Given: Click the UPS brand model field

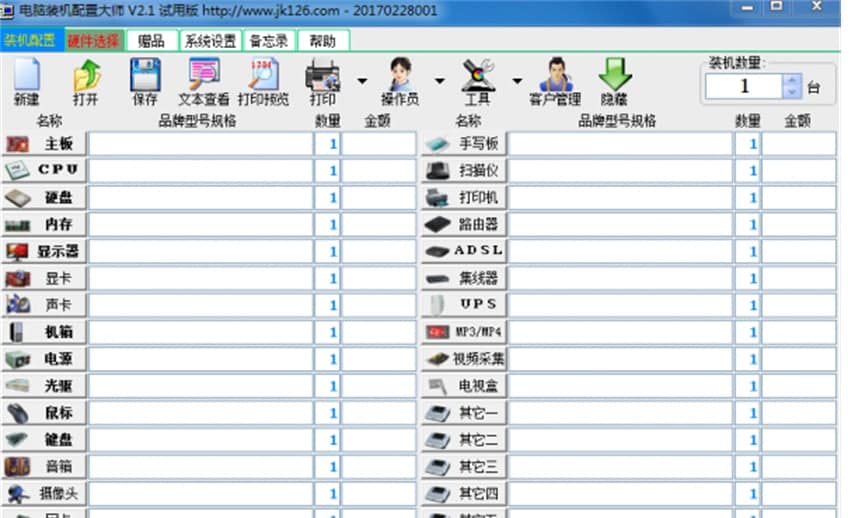Looking at the screenshot, I should coord(621,305).
